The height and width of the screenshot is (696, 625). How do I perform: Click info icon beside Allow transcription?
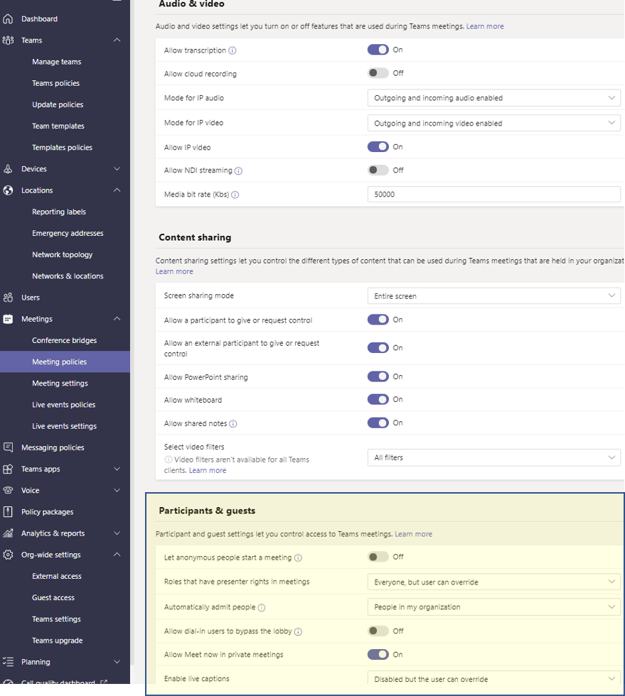232,51
